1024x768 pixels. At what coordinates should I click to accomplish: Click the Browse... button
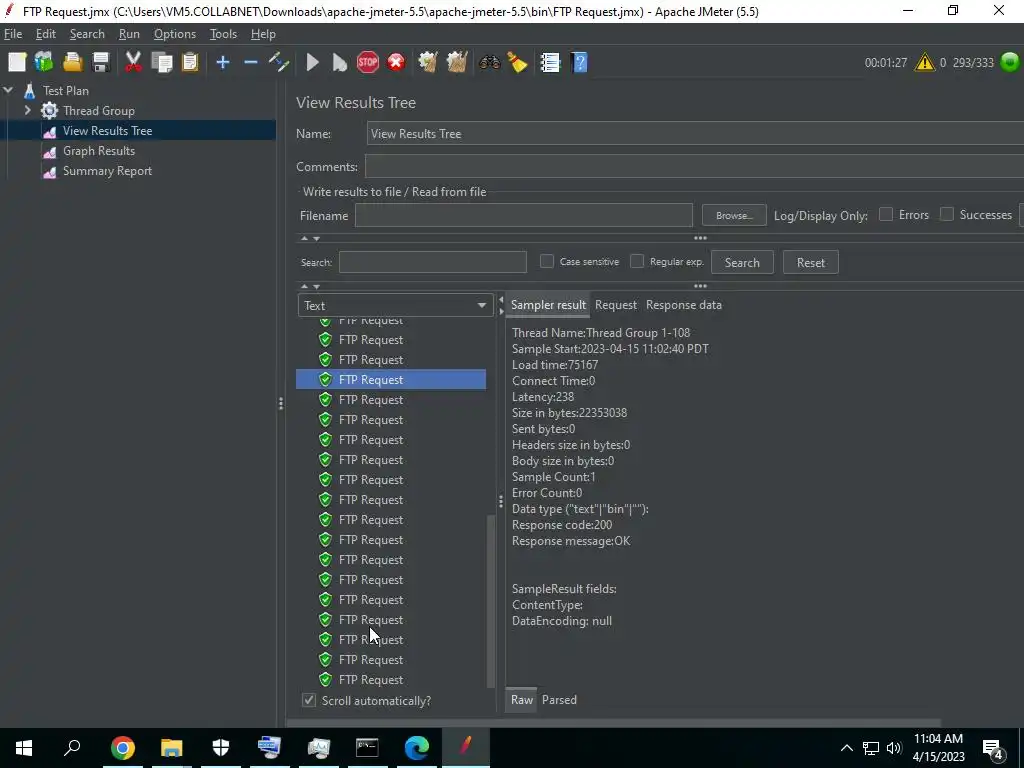pos(734,216)
